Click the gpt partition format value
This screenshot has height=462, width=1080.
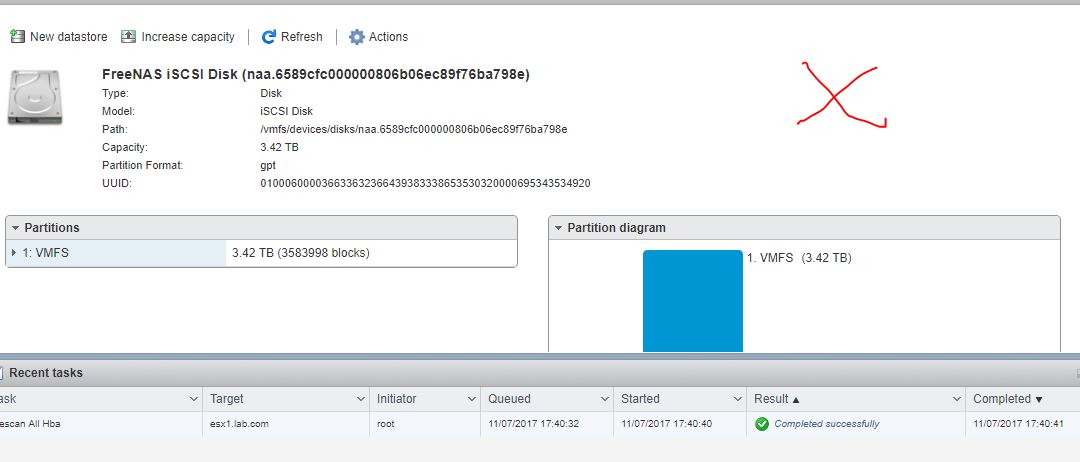coord(268,166)
